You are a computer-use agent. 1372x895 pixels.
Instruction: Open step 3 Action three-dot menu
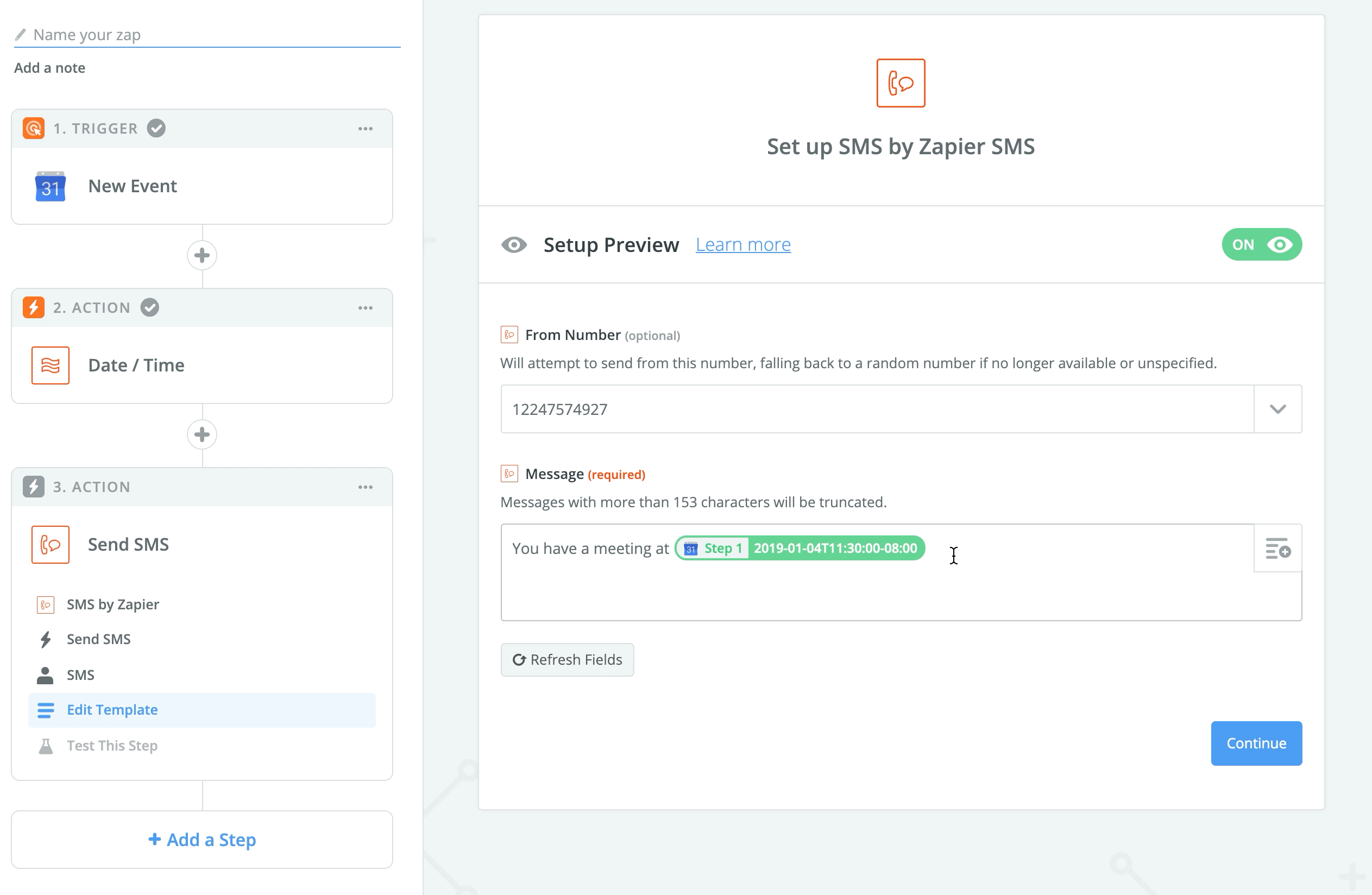pos(366,487)
